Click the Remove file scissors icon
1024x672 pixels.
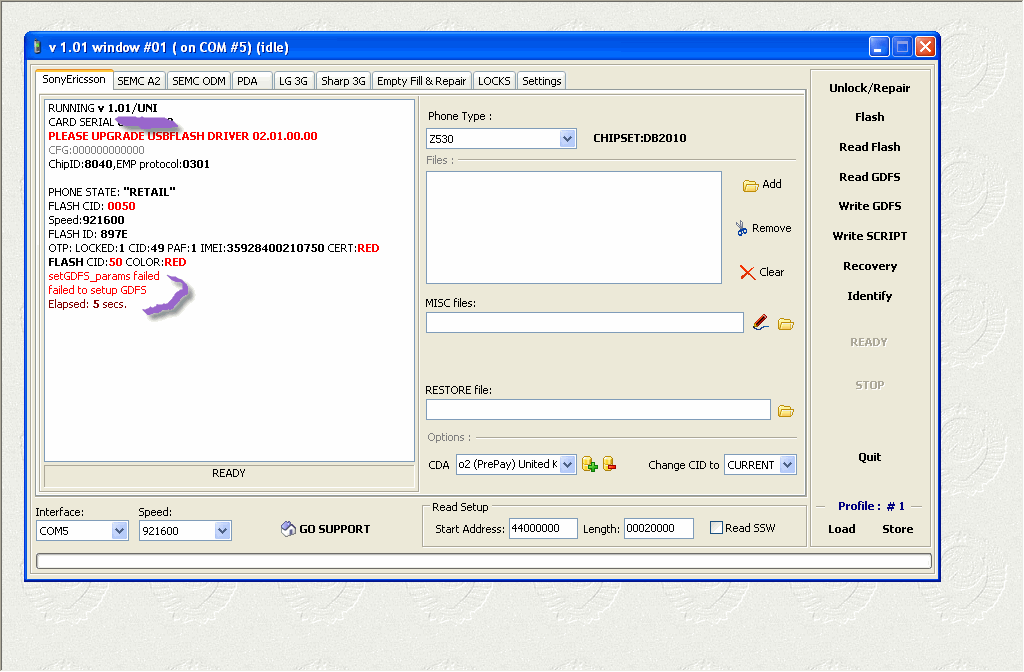tap(741, 229)
